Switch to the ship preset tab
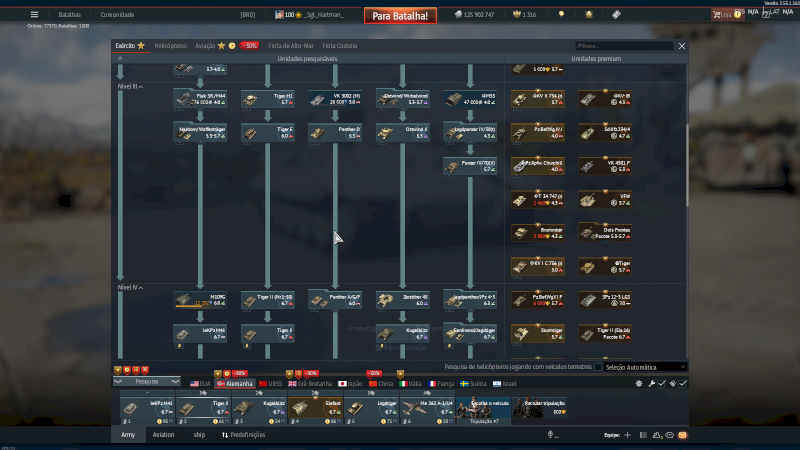 coord(199,435)
